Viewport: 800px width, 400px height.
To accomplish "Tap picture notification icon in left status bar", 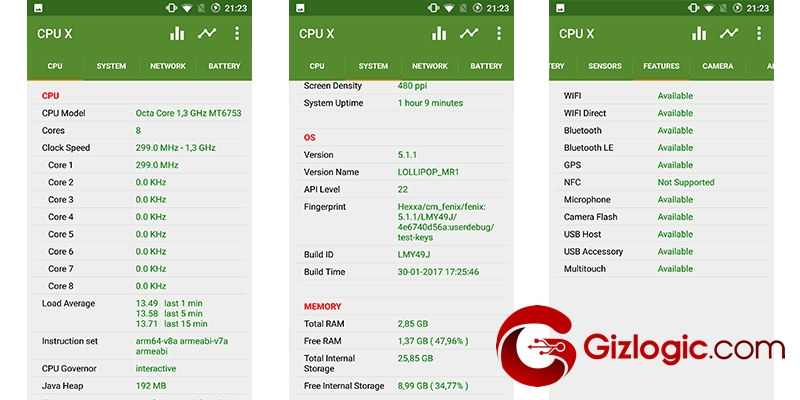I will (39, 8).
